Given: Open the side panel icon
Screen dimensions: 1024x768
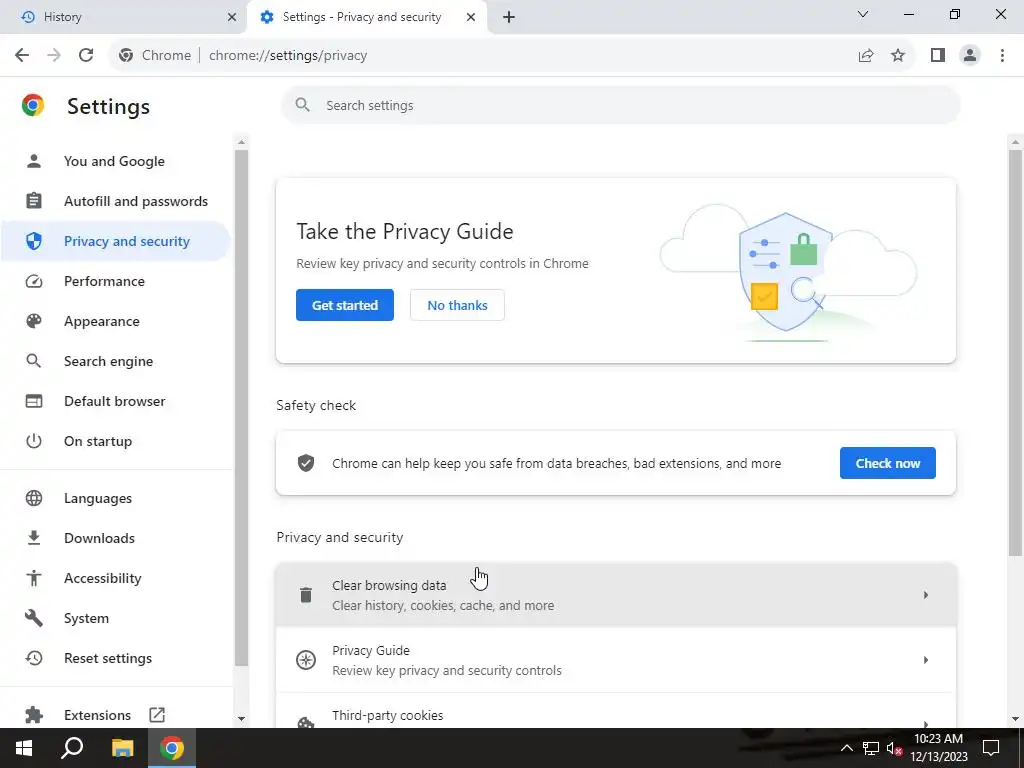Looking at the screenshot, I should [x=938, y=56].
